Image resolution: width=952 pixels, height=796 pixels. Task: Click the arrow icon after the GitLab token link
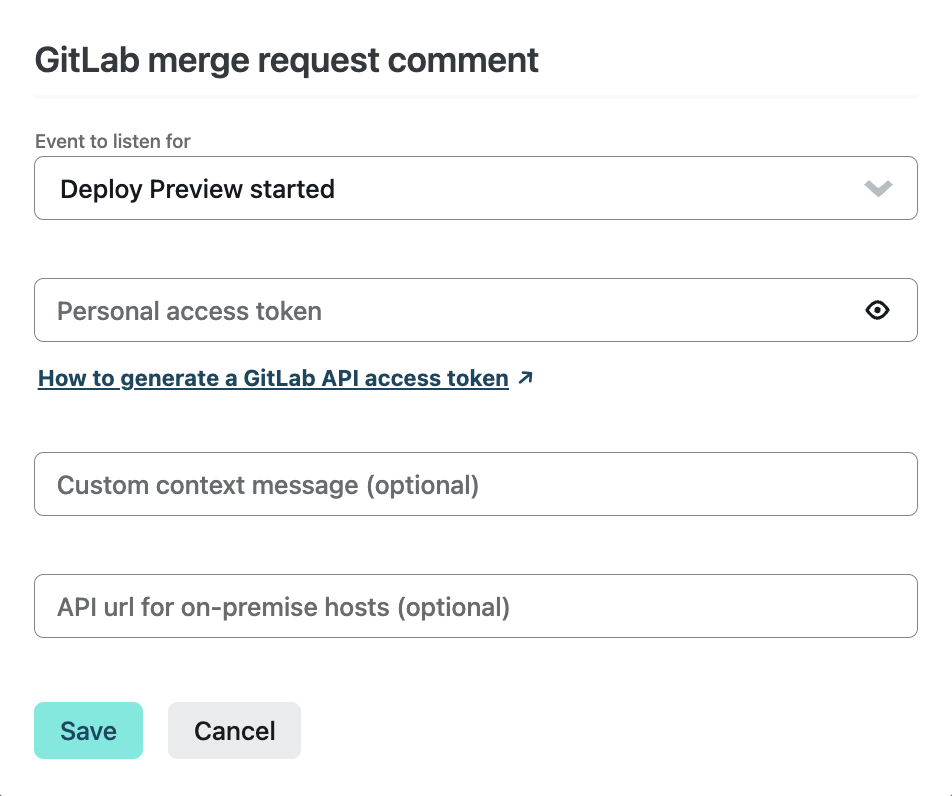pyautogui.click(x=526, y=378)
